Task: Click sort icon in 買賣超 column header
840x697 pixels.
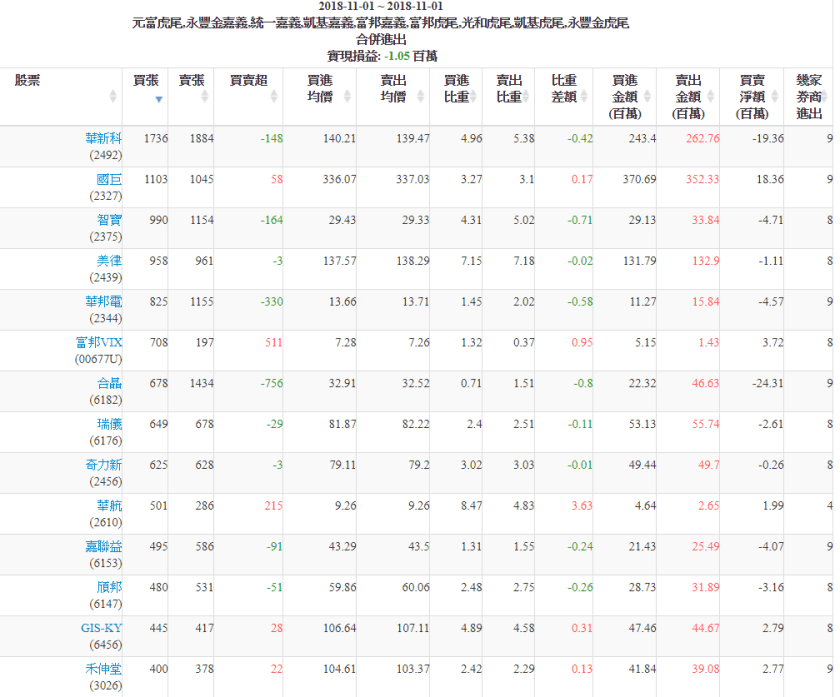Action: (273, 97)
